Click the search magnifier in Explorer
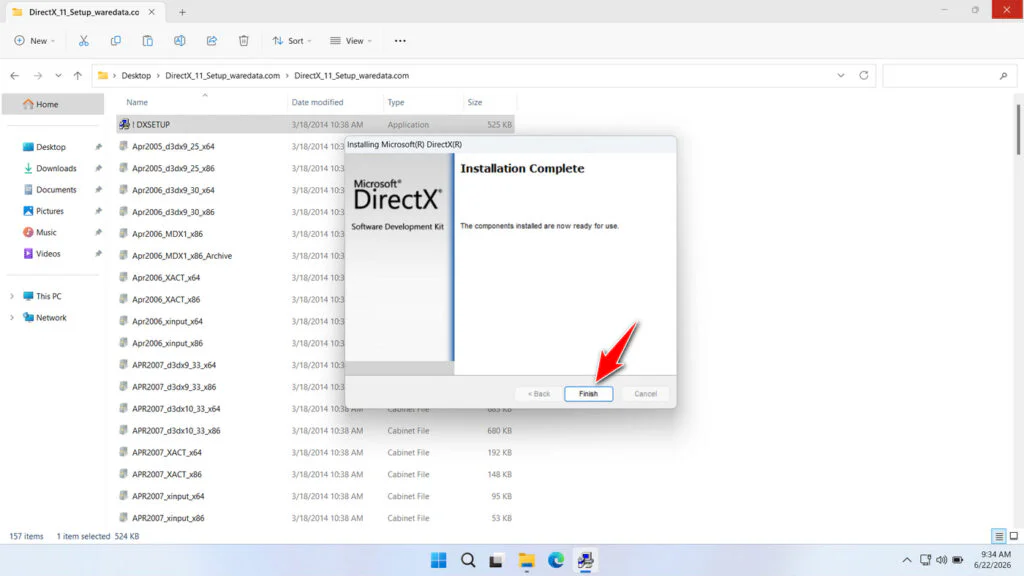 click(1003, 76)
